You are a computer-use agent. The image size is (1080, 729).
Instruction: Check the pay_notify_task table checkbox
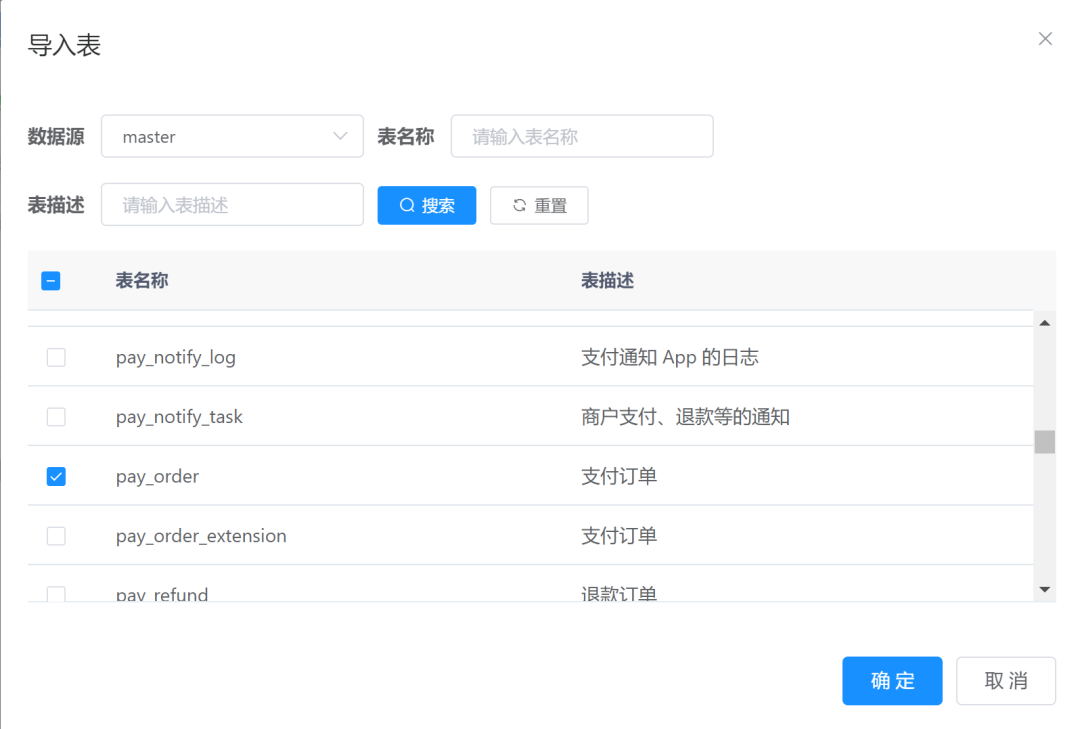56,416
